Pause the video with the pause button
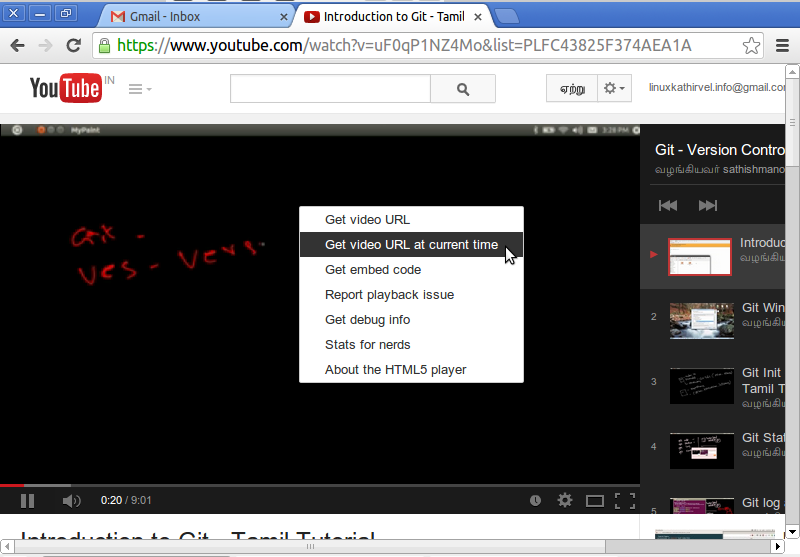Viewport: 800px width, 557px height. pyautogui.click(x=28, y=501)
